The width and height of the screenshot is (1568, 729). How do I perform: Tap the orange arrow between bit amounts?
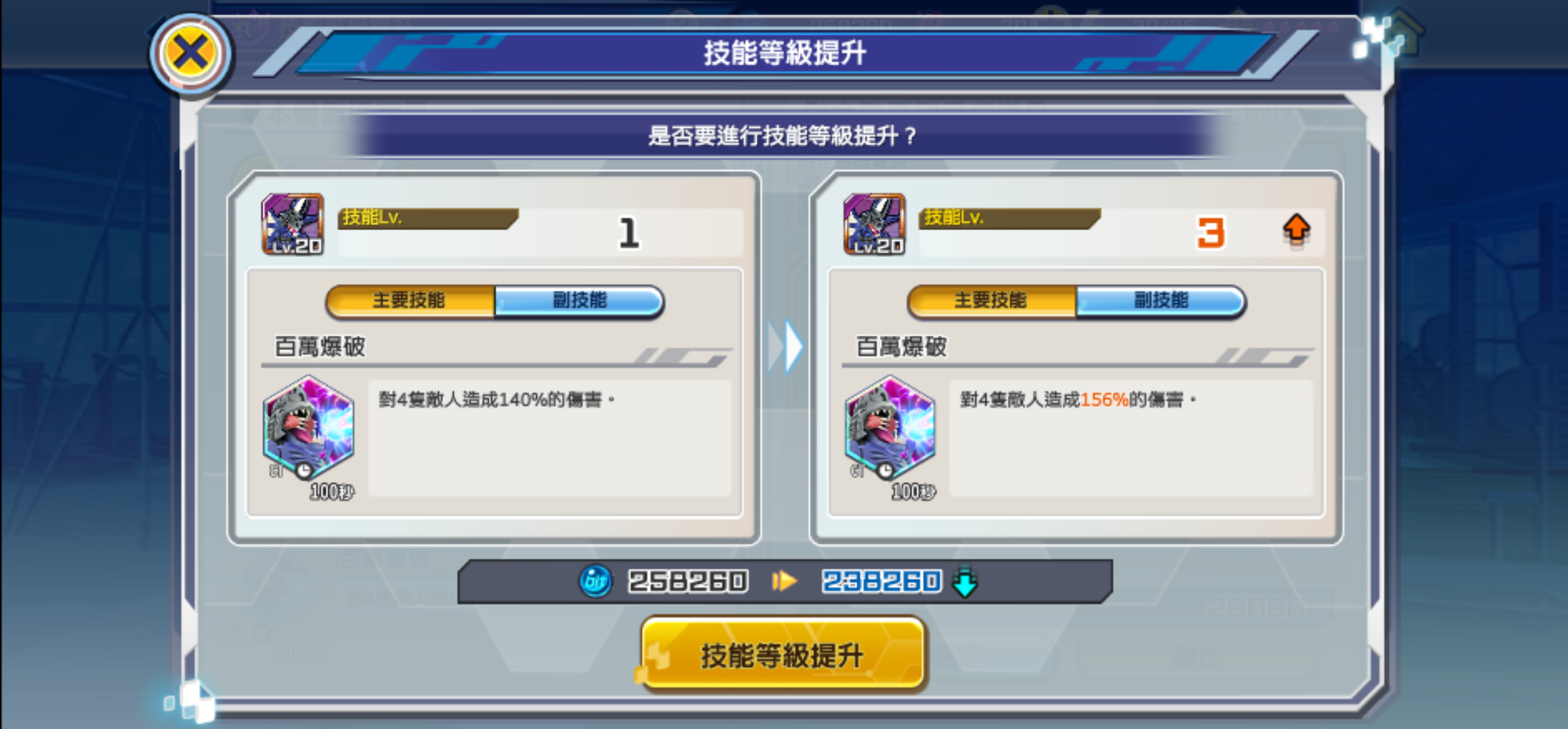point(784,581)
